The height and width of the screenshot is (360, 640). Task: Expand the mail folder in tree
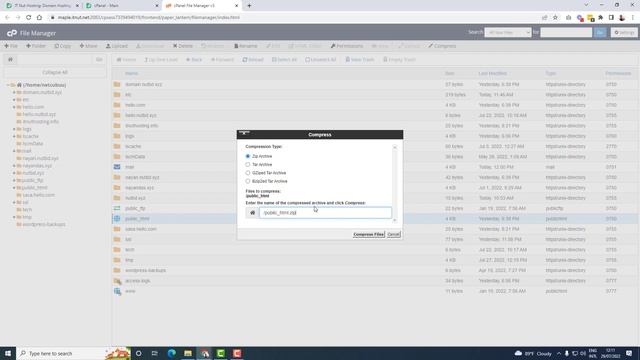14,151
